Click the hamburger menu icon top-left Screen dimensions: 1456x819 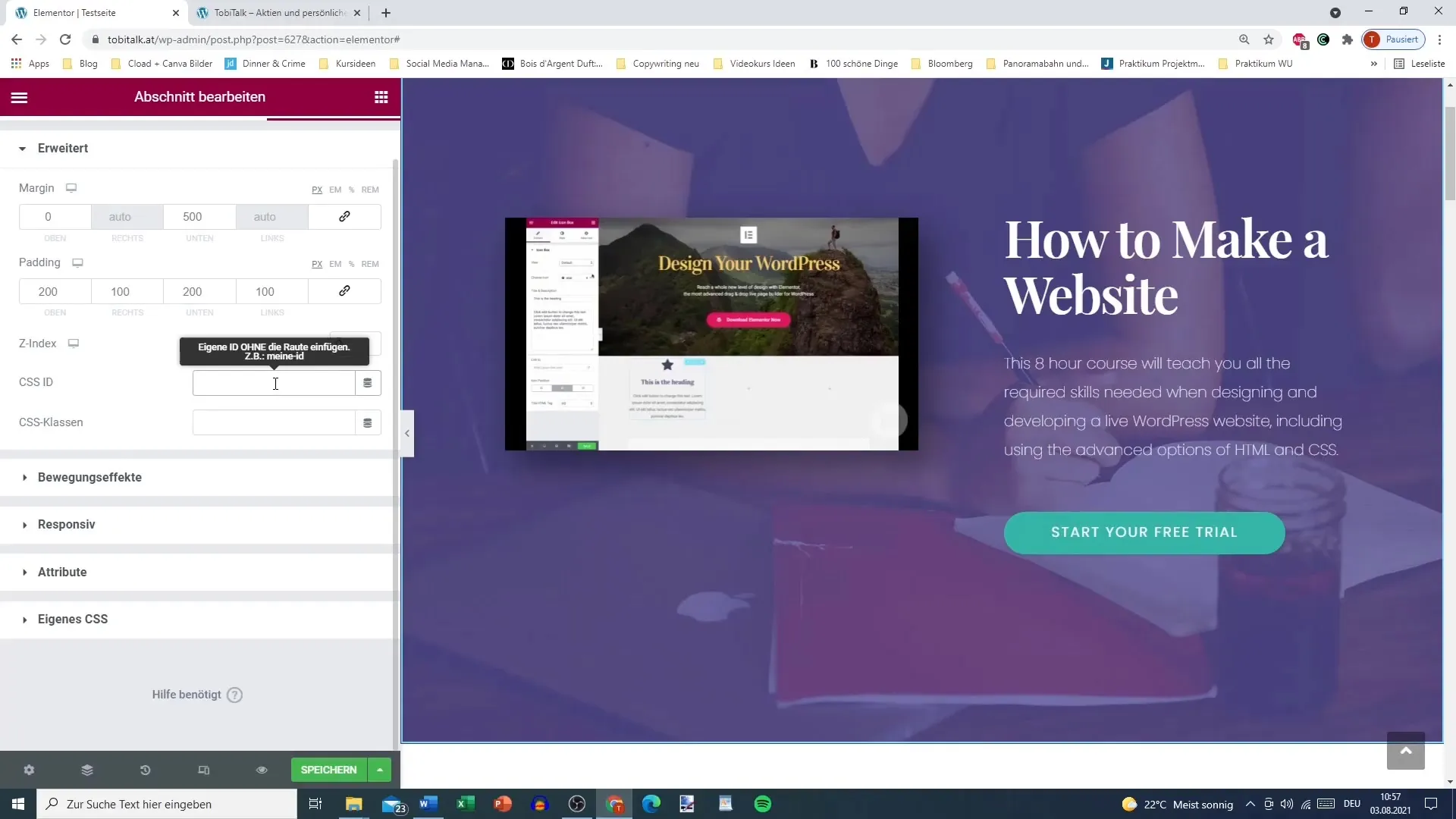tap(18, 97)
